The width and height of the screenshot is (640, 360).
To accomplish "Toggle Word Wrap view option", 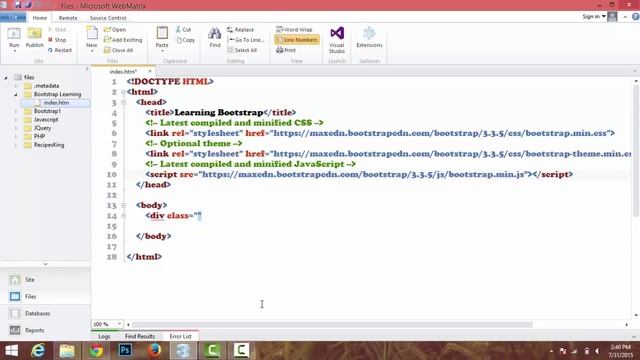I will coord(294,29).
